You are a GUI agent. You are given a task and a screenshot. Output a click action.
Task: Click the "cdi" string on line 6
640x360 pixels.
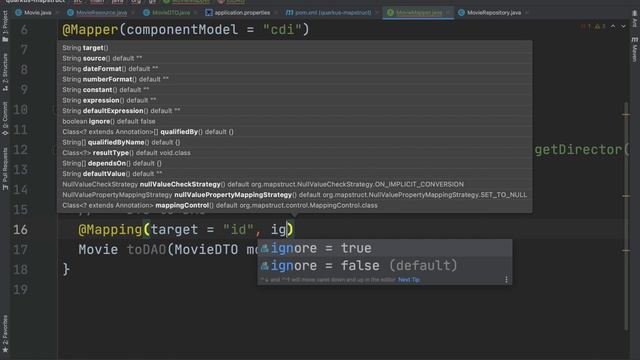(x=282, y=30)
